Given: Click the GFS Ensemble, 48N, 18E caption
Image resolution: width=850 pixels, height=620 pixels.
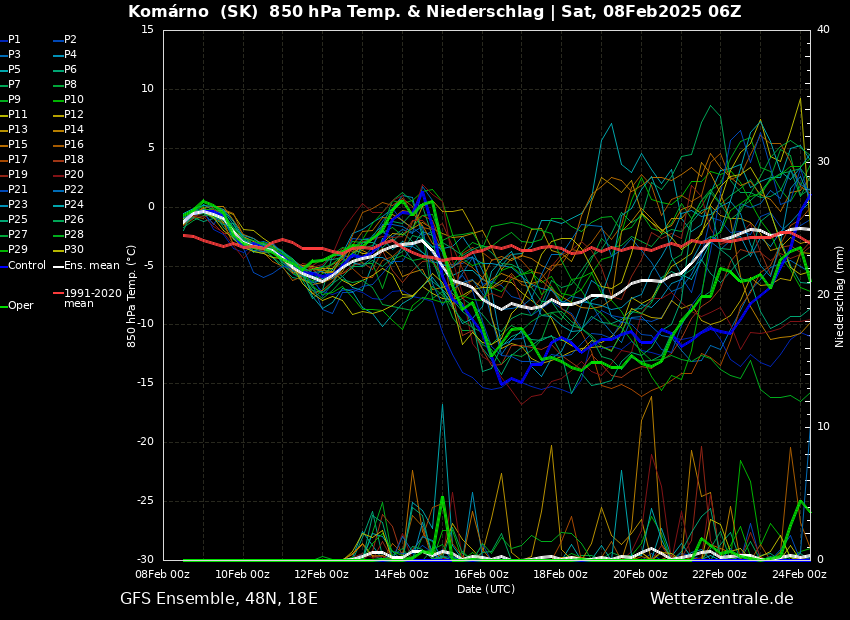Looking at the screenshot, I should pos(219,598).
